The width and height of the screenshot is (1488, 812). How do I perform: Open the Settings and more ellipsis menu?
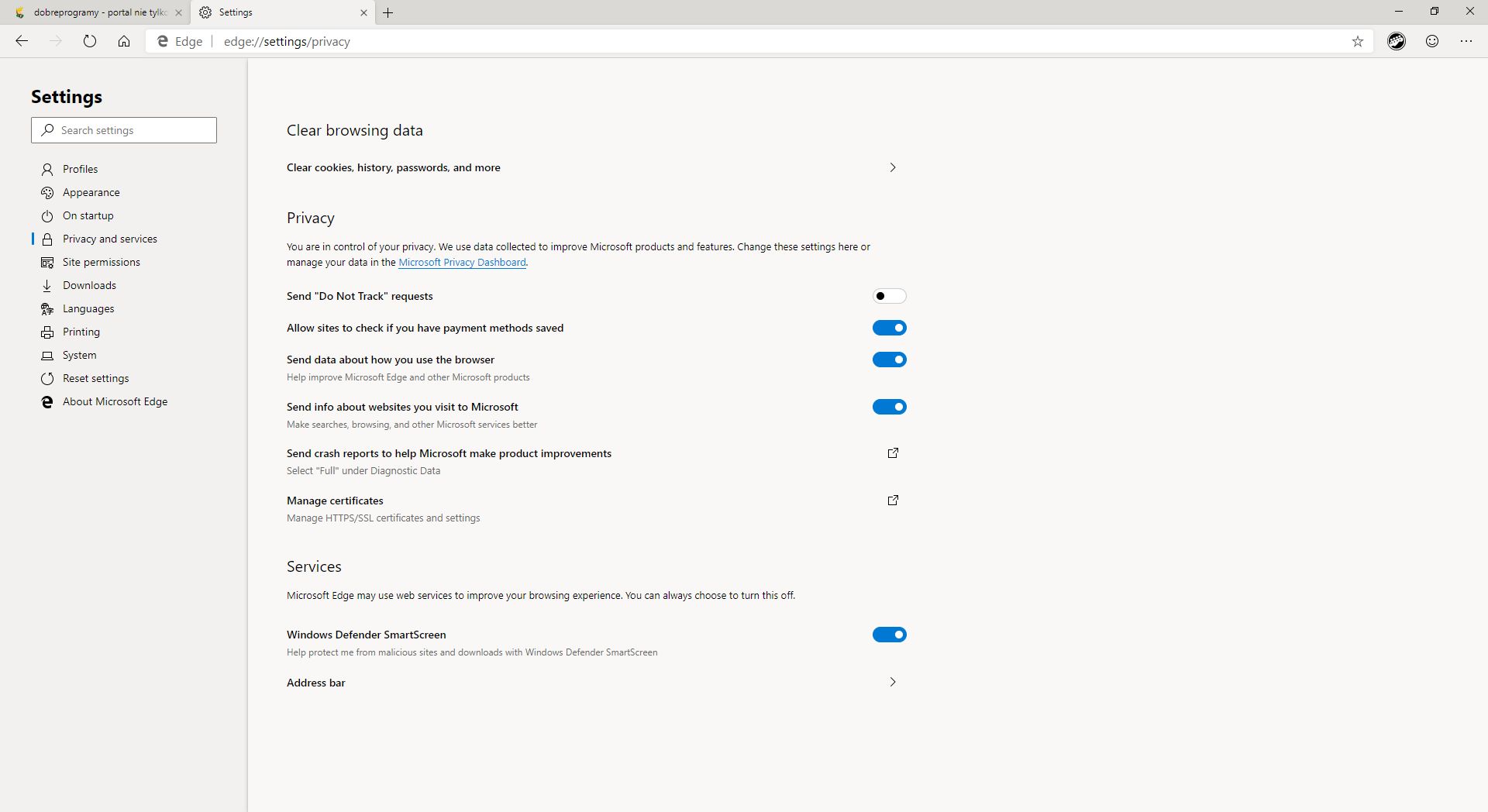(1466, 41)
